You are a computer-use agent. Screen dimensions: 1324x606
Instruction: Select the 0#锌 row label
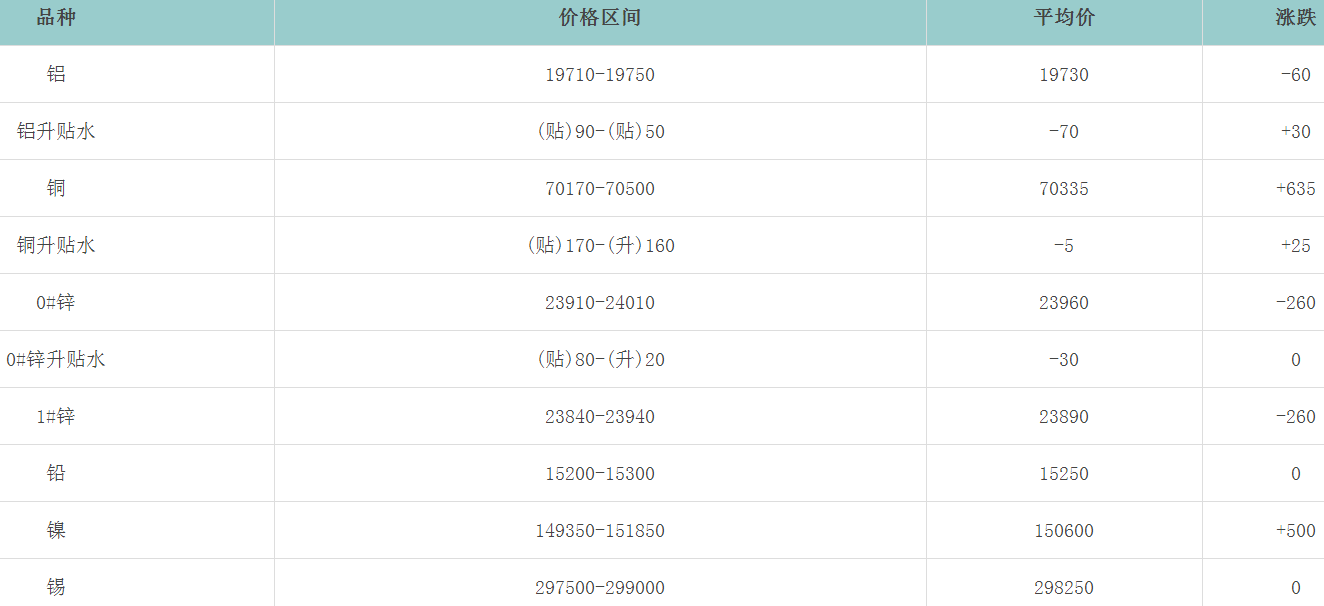pos(56,302)
